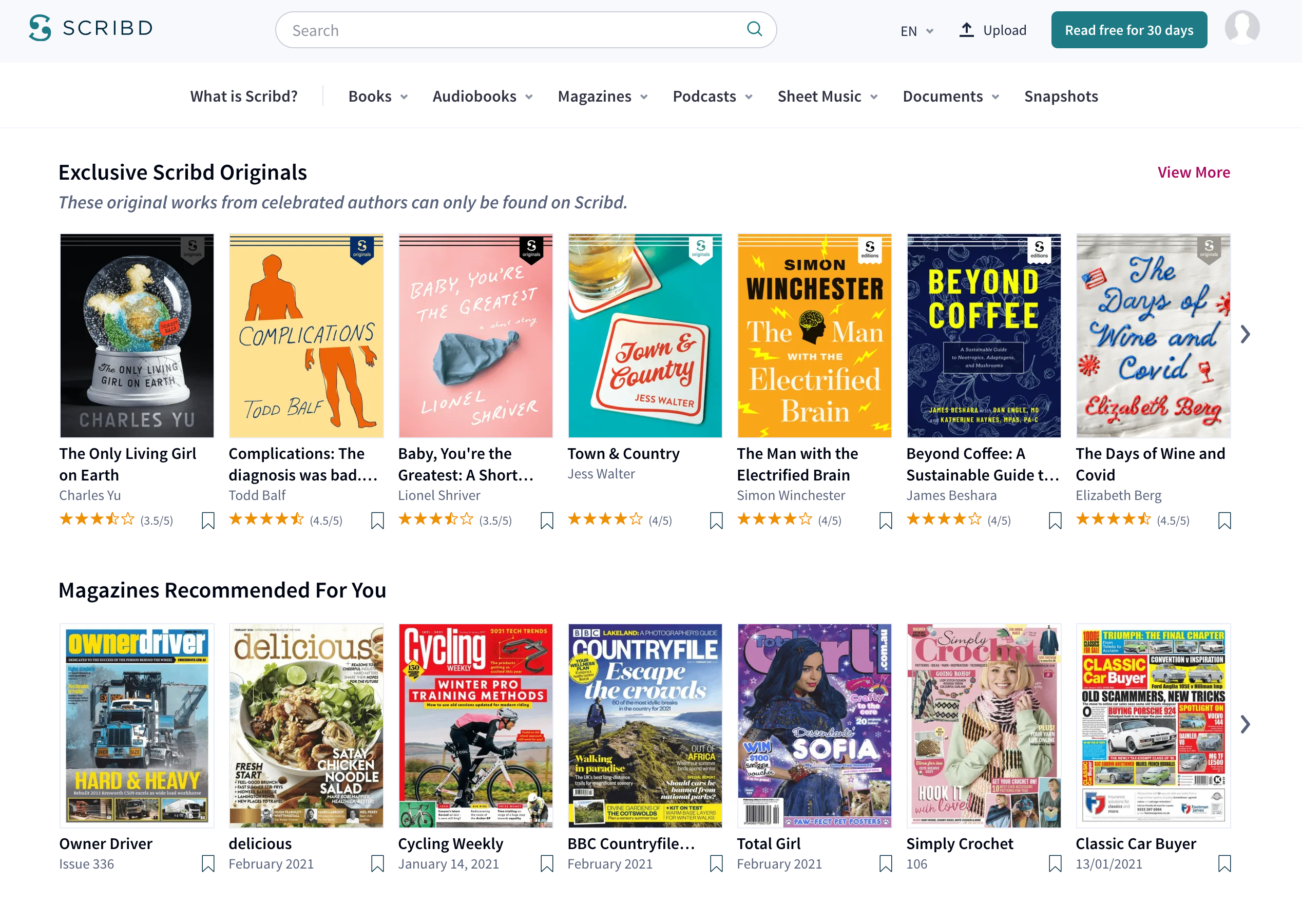Viewport: 1302px width, 924px height.
Task: Focus the Search input field
Action: (x=526, y=30)
